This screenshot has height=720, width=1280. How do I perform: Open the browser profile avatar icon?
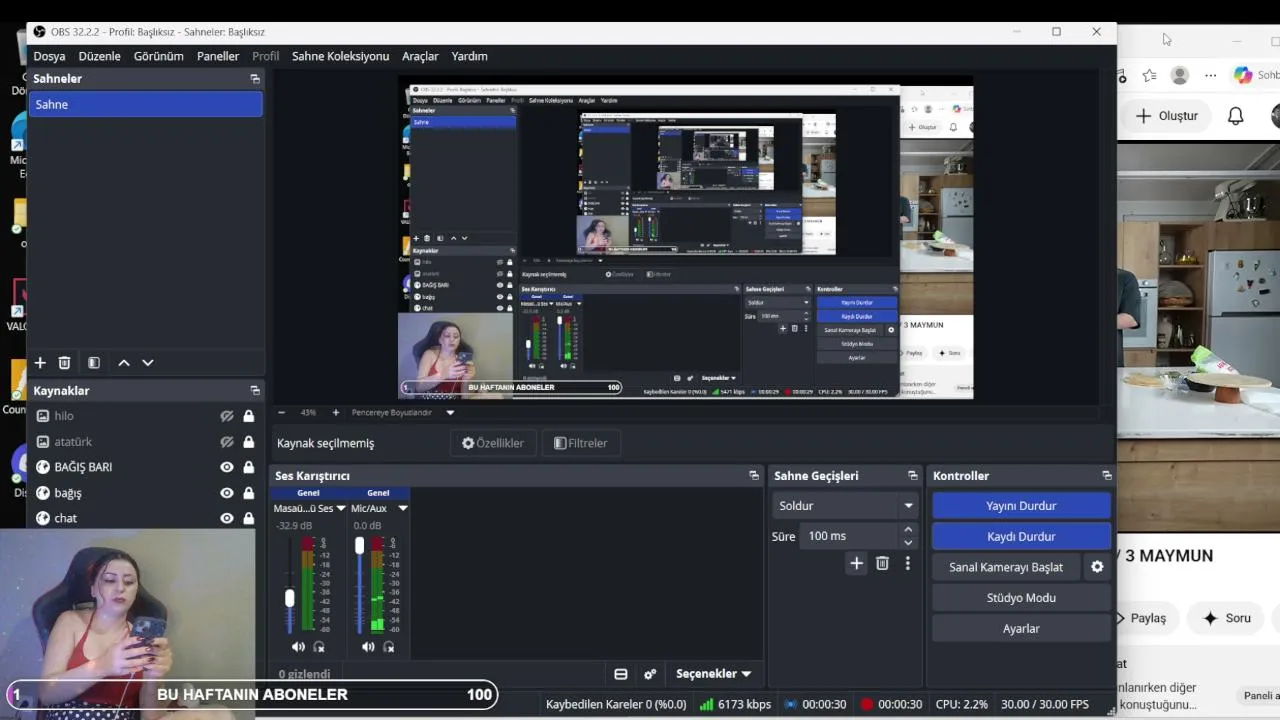[x=1180, y=76]
